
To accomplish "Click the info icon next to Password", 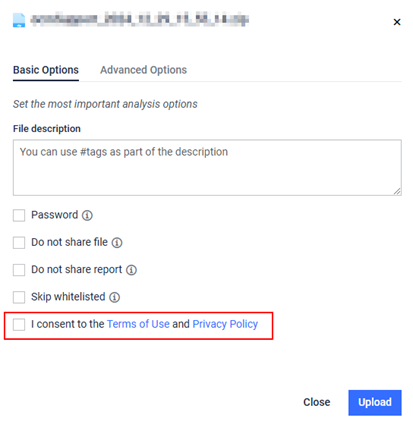I will (87, 215).
